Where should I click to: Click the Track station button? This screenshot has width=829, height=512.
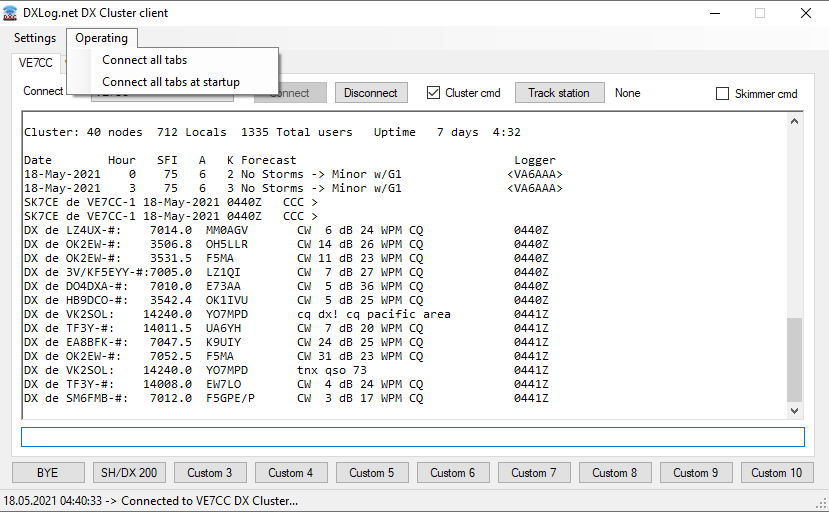coord(559,93)
